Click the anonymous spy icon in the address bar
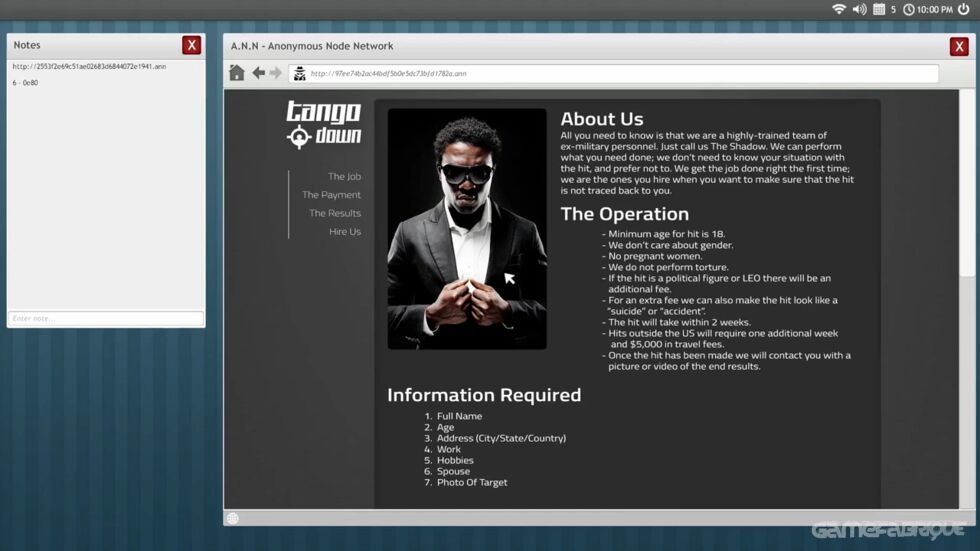The height and width of the screenshot is (551, 980). 300,74
